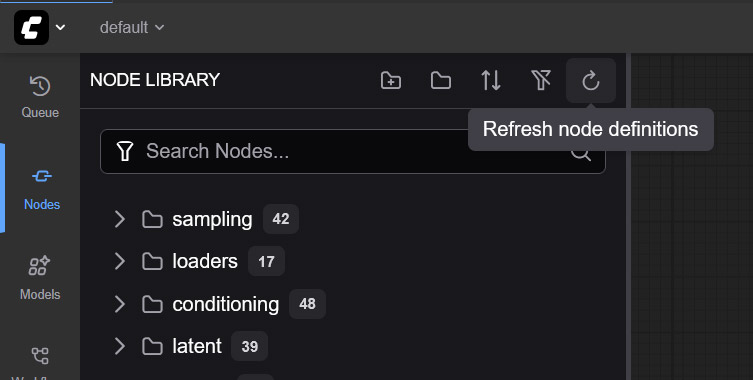This screenshot has height=380, width=753.
Task: Expand the loaders folder chevron
Action: (120, 261)
